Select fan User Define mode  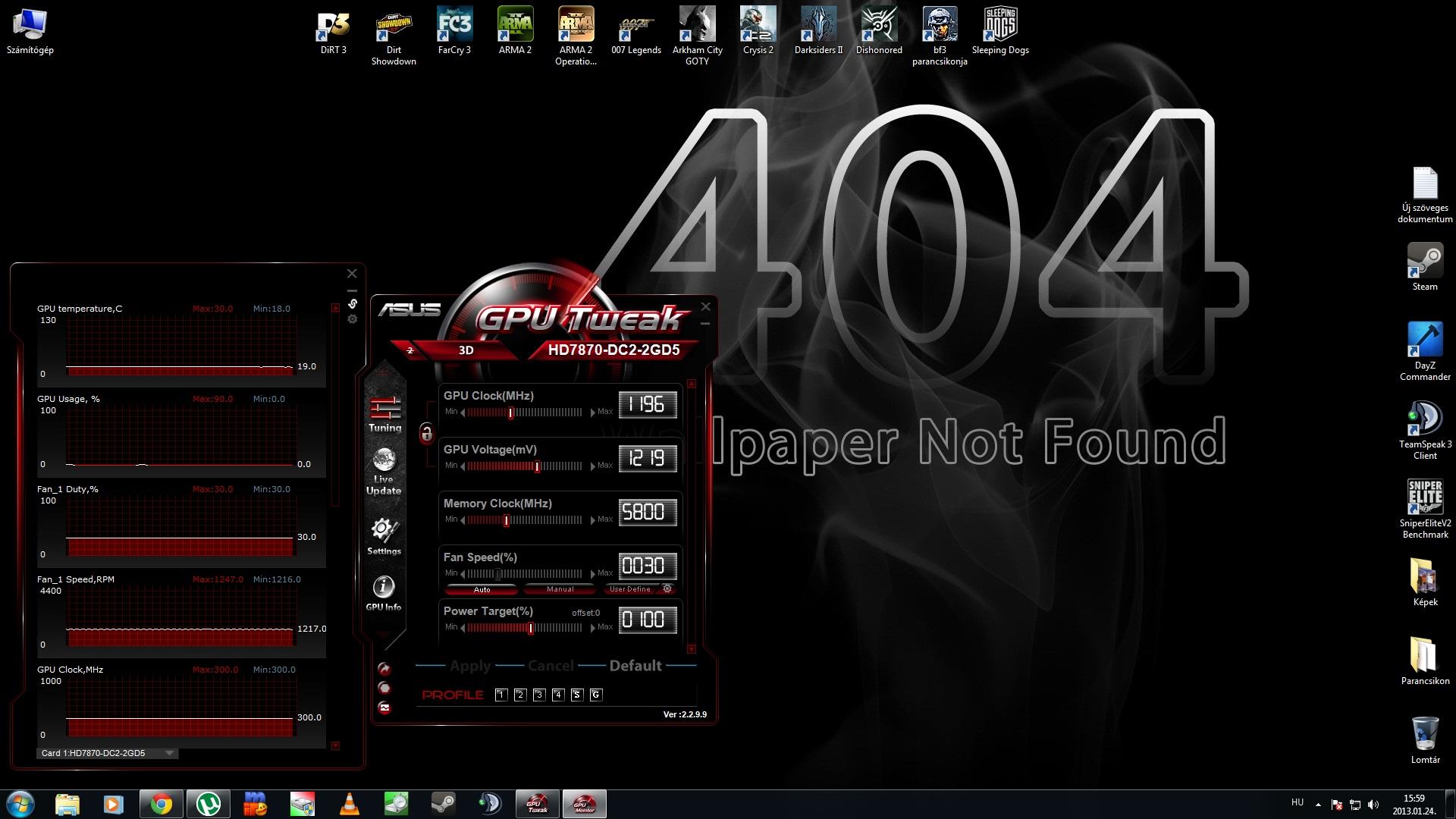(x=630, y=589)
